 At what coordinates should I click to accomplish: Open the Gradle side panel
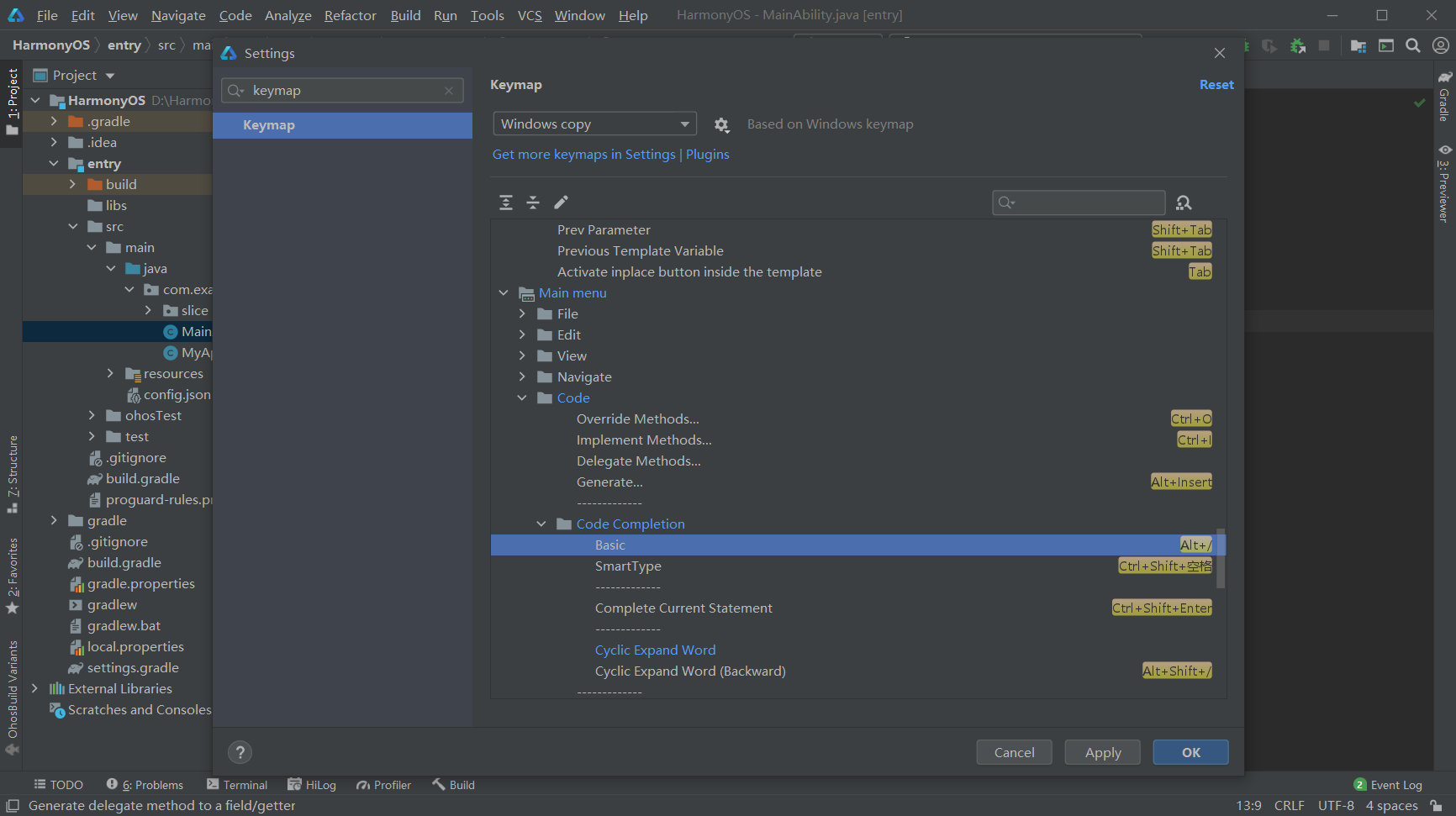click(x=1444, y=97)
